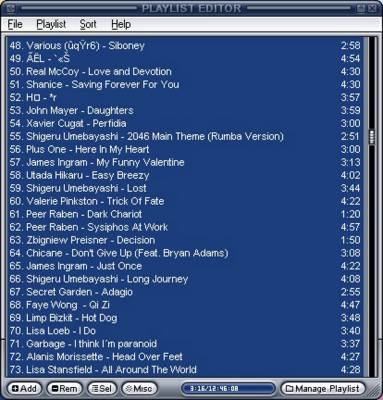Open the Sel selection options button
This screenshot has width=383, height=400.
(x=102, y=388)
